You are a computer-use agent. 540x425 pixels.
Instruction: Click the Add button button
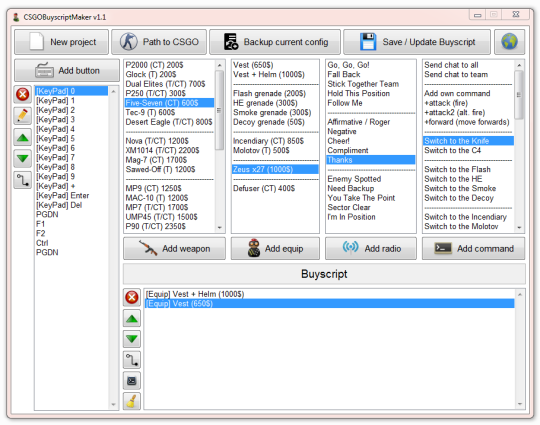coord(67,70)
